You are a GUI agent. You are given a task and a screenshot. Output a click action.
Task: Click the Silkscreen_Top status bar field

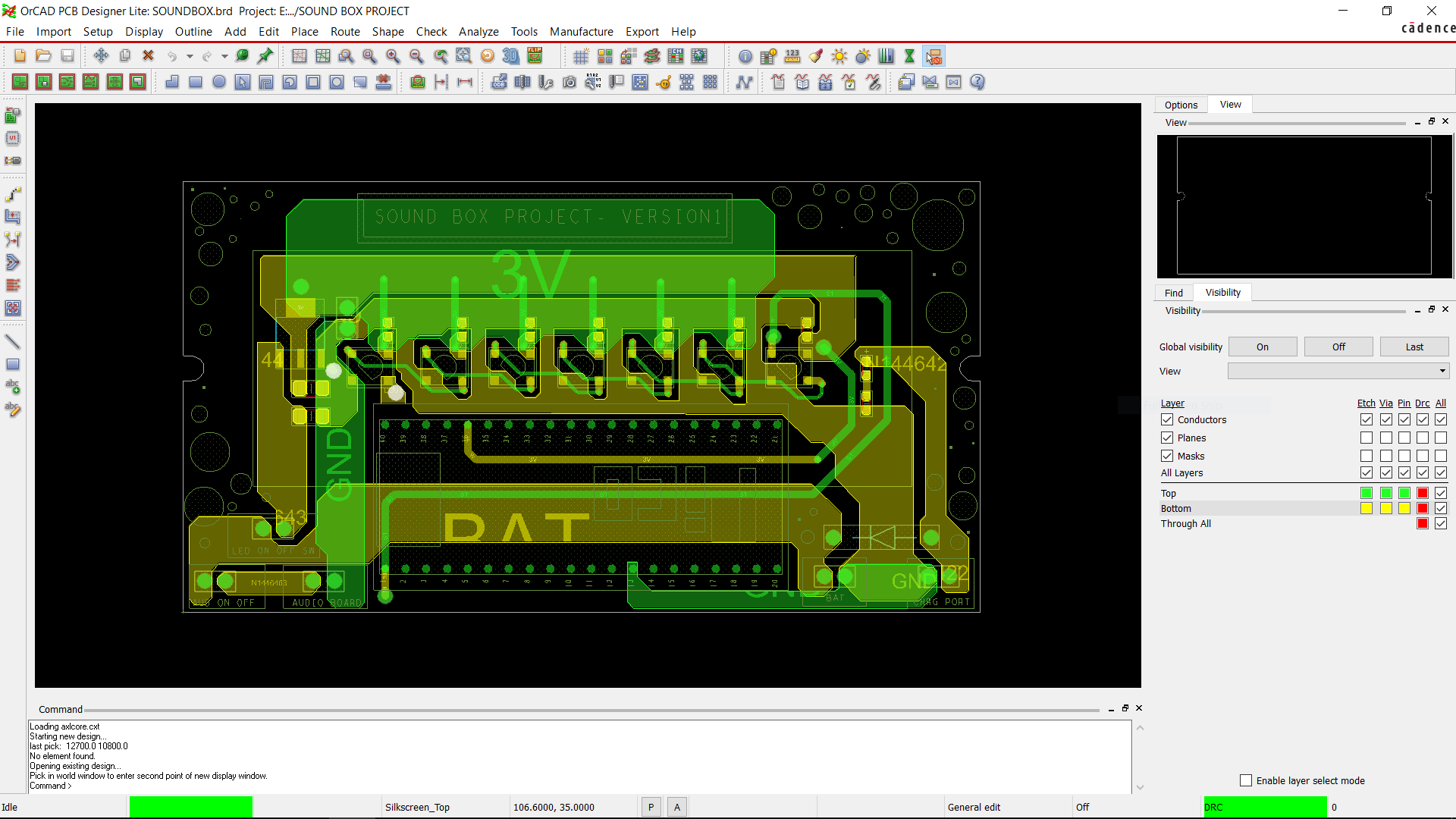446,807
